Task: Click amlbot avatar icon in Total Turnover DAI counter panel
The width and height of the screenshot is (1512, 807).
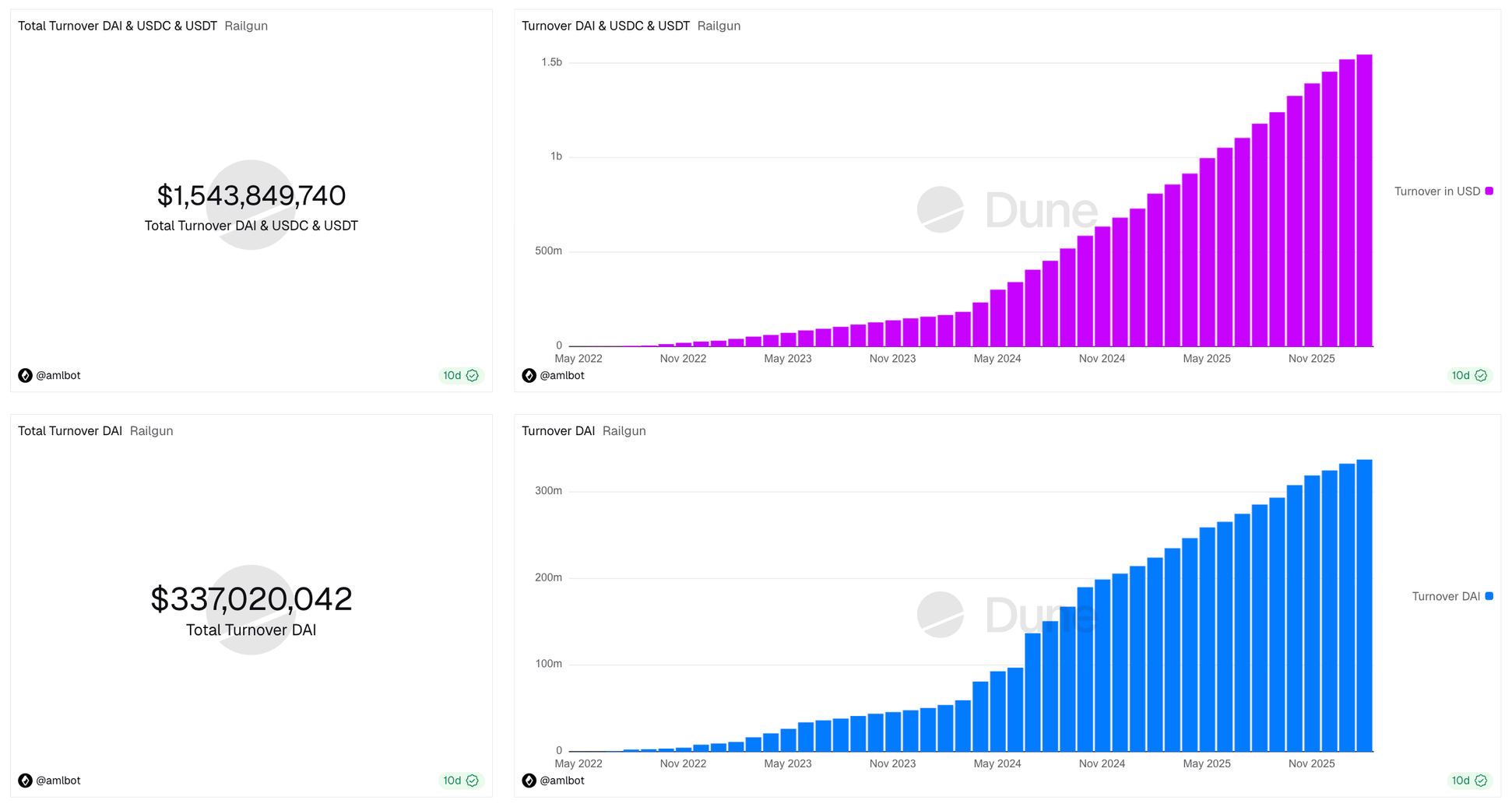Action: [25, 781]
